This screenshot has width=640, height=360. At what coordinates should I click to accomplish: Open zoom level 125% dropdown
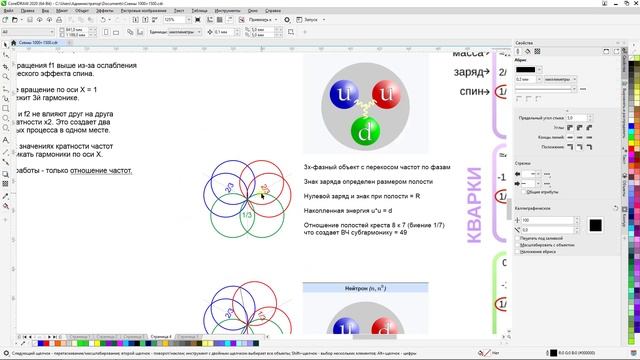click(189, 20)
